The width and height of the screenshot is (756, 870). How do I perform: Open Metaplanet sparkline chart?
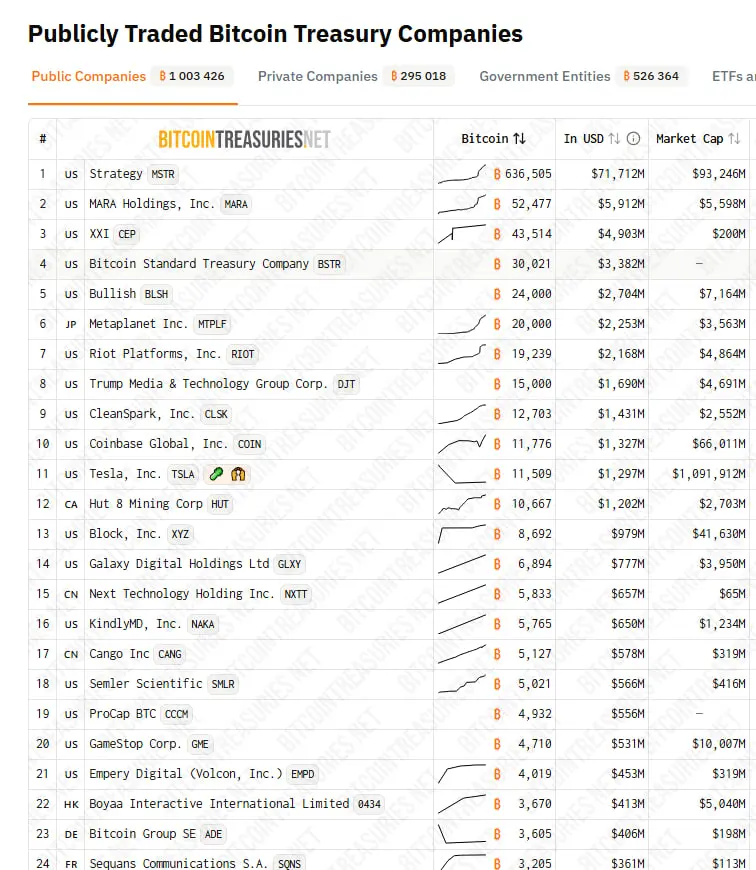pos(461,324)
